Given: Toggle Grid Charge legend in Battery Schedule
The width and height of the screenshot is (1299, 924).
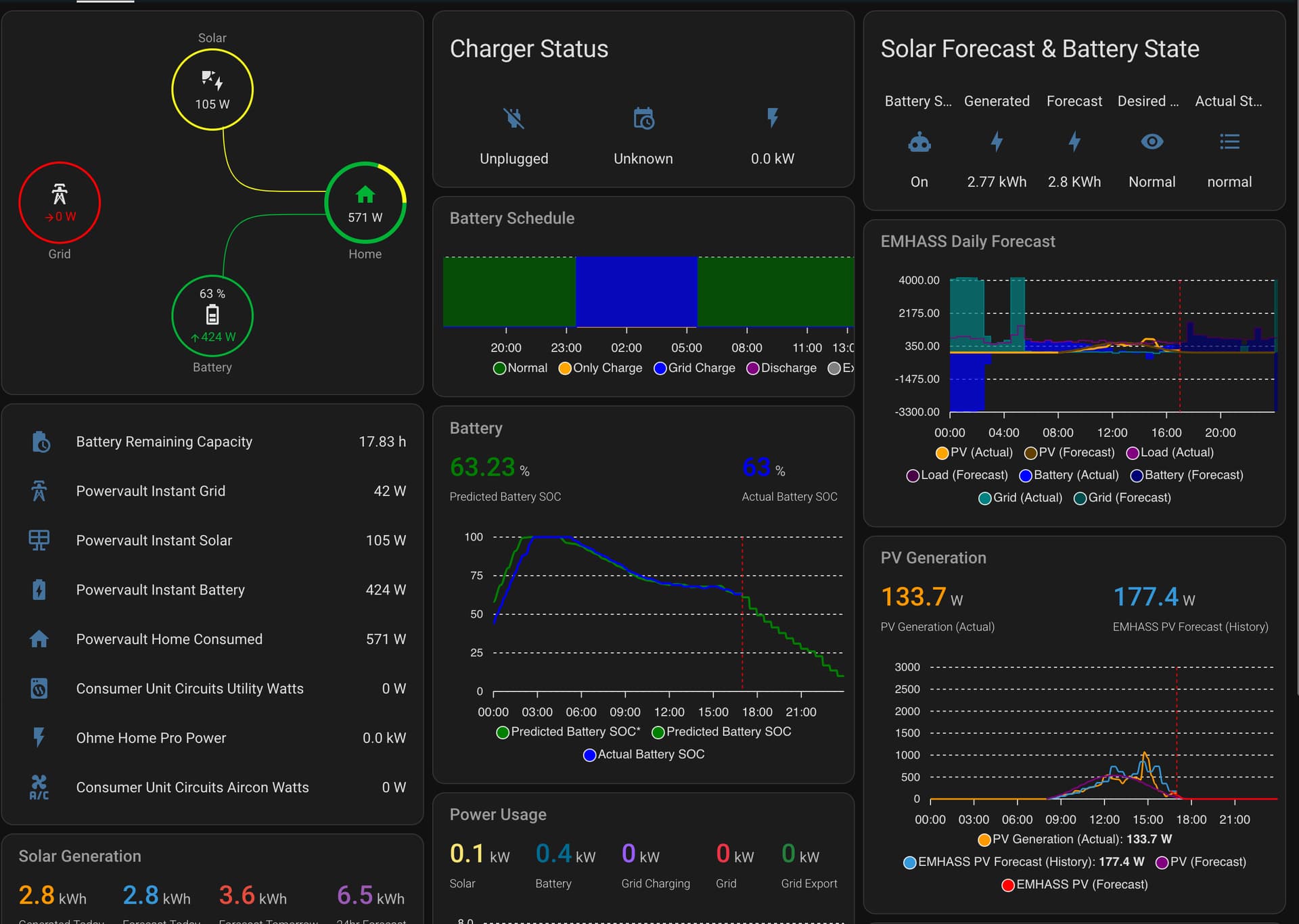Looking at the screenshot, I should pos(694,368).
